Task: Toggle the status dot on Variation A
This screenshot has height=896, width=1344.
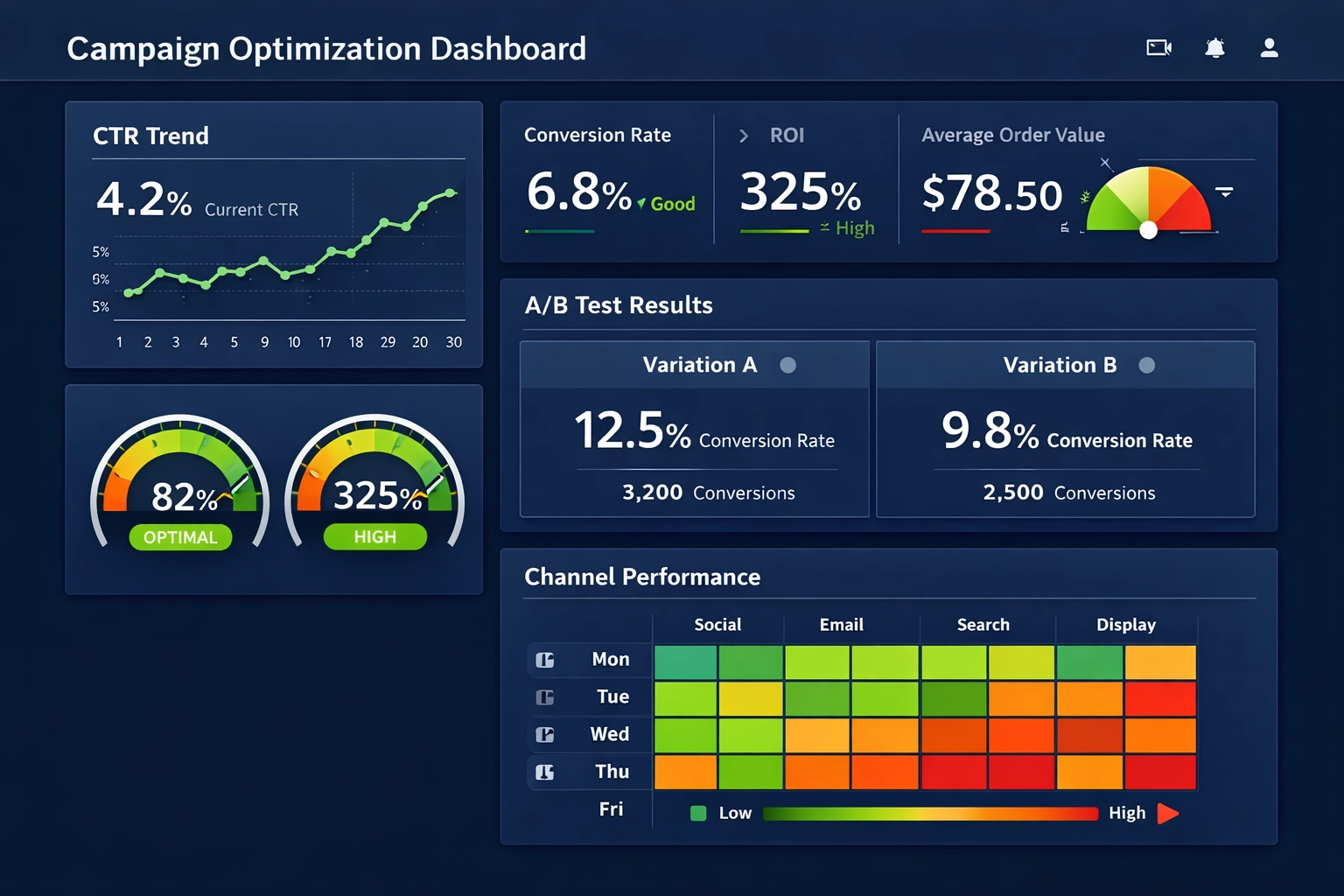Action: point(788,366)
